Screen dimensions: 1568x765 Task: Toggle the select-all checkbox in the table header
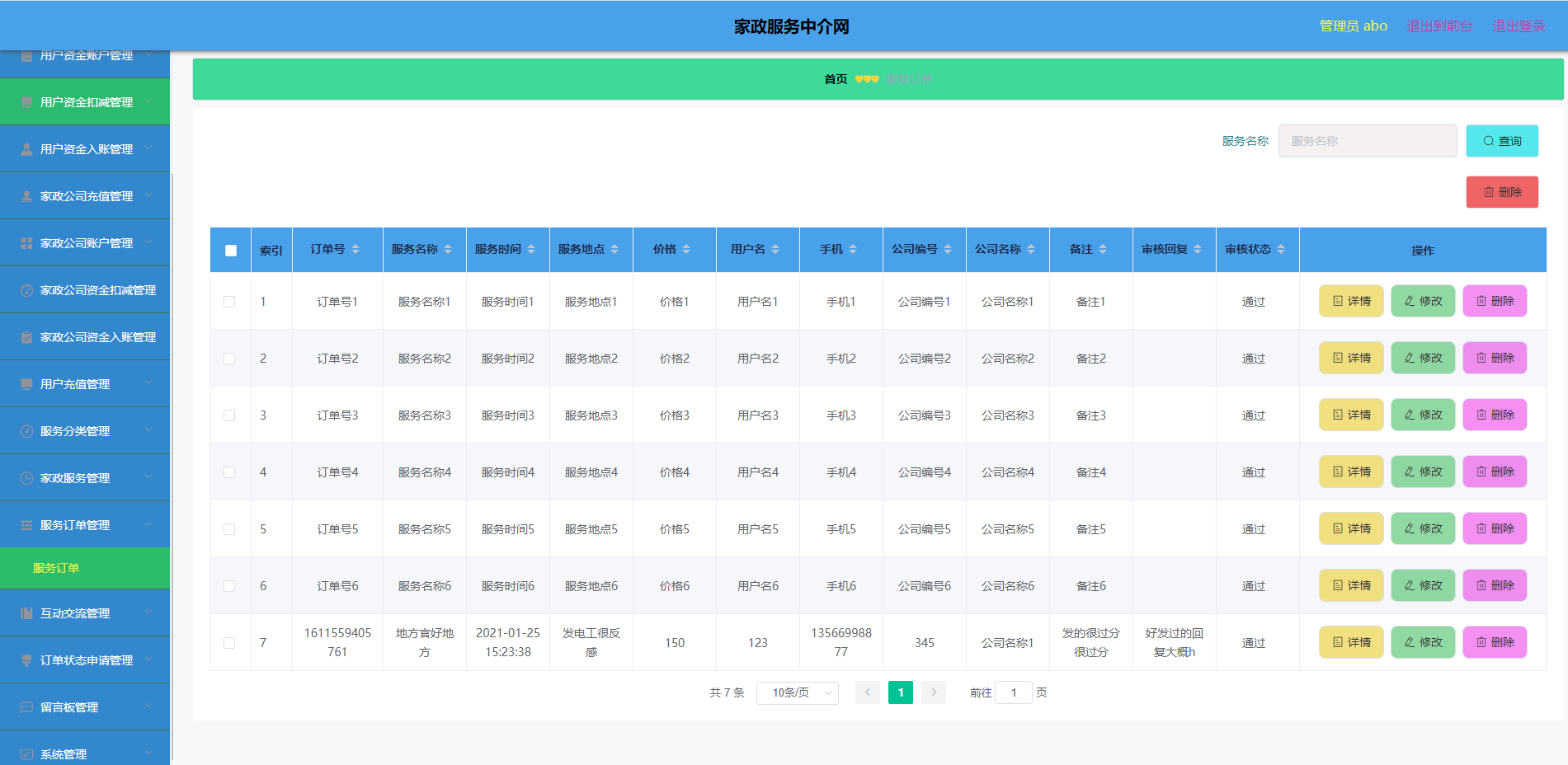pos(230,250)
